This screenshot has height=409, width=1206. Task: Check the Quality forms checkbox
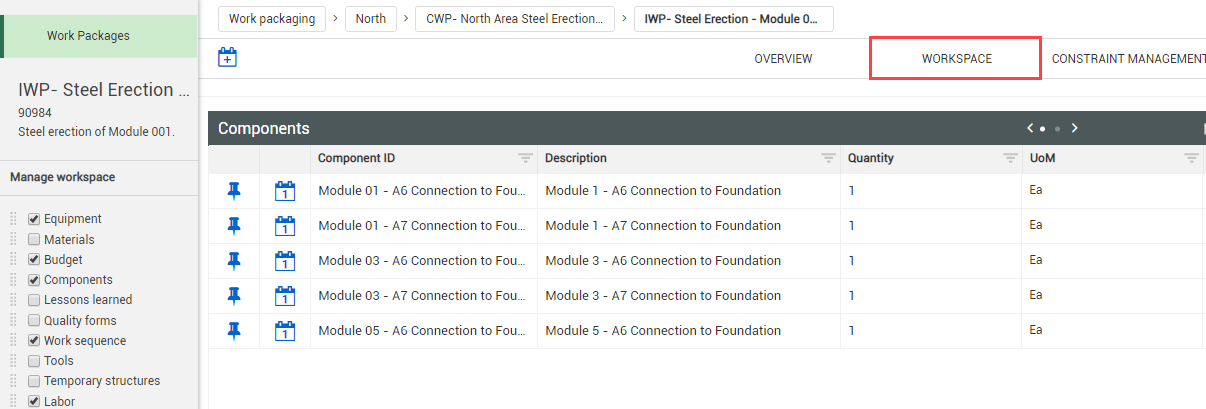(x=34, y=321)
